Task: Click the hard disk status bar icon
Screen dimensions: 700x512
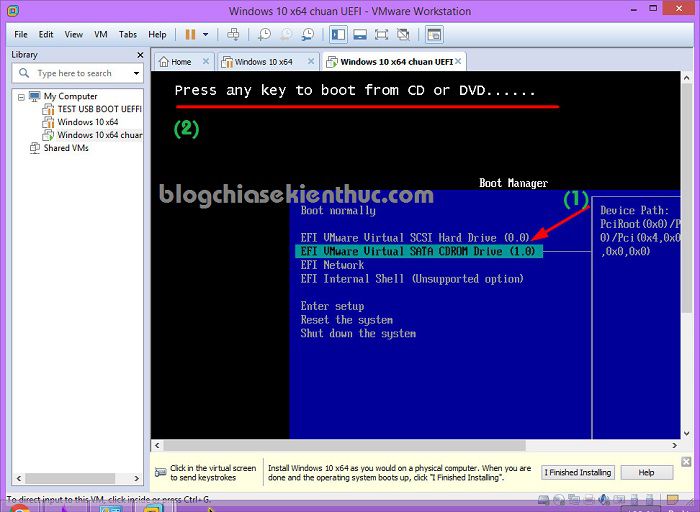Action: click(543, 500)
